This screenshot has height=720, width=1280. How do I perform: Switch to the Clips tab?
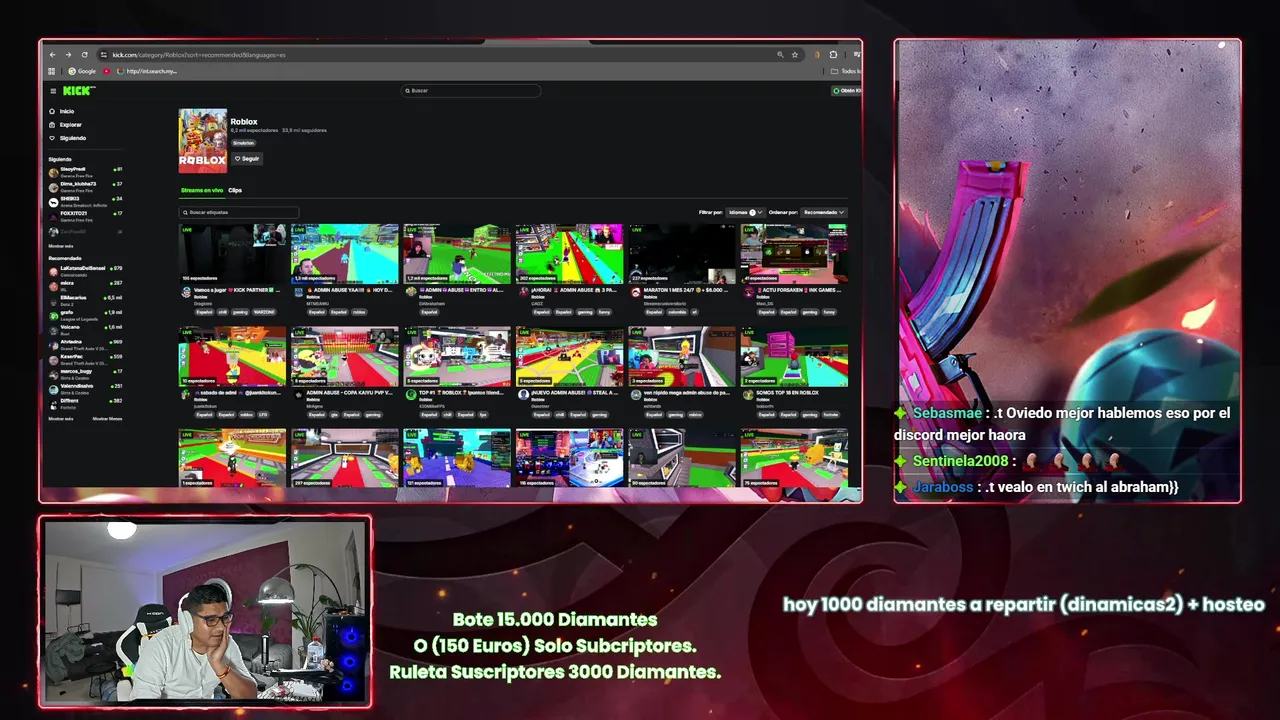pyautogui.click(x=235, y=190)
